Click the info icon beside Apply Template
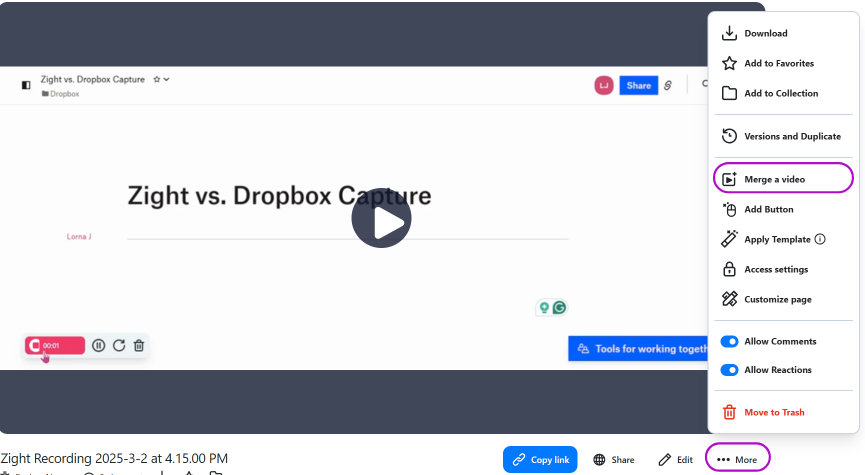 [x=820, y=240]
